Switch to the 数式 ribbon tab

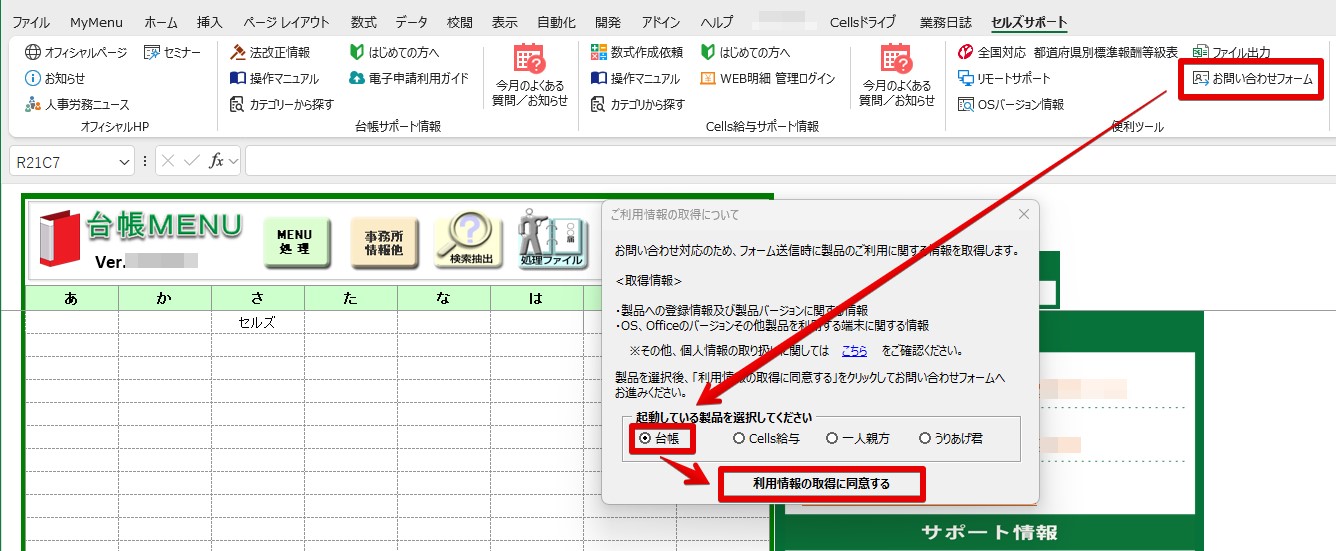tap(363, 22)
